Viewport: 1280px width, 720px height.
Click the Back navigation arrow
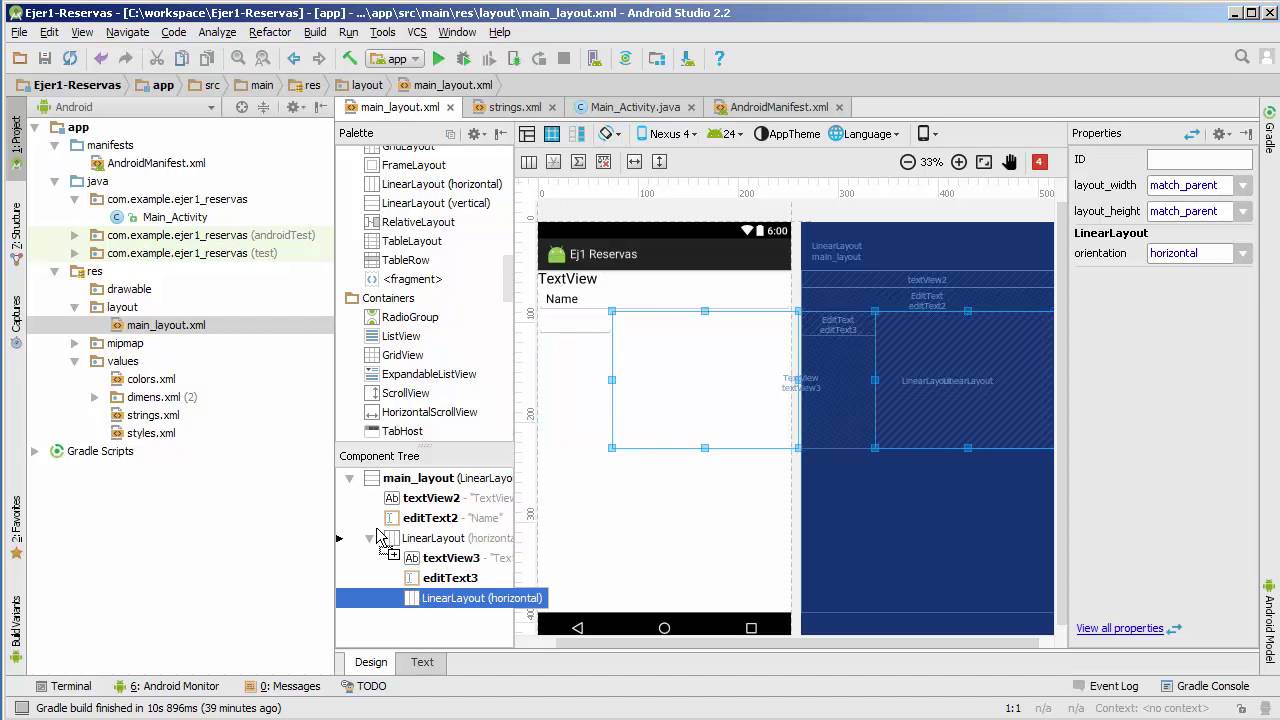coord(294,59)
